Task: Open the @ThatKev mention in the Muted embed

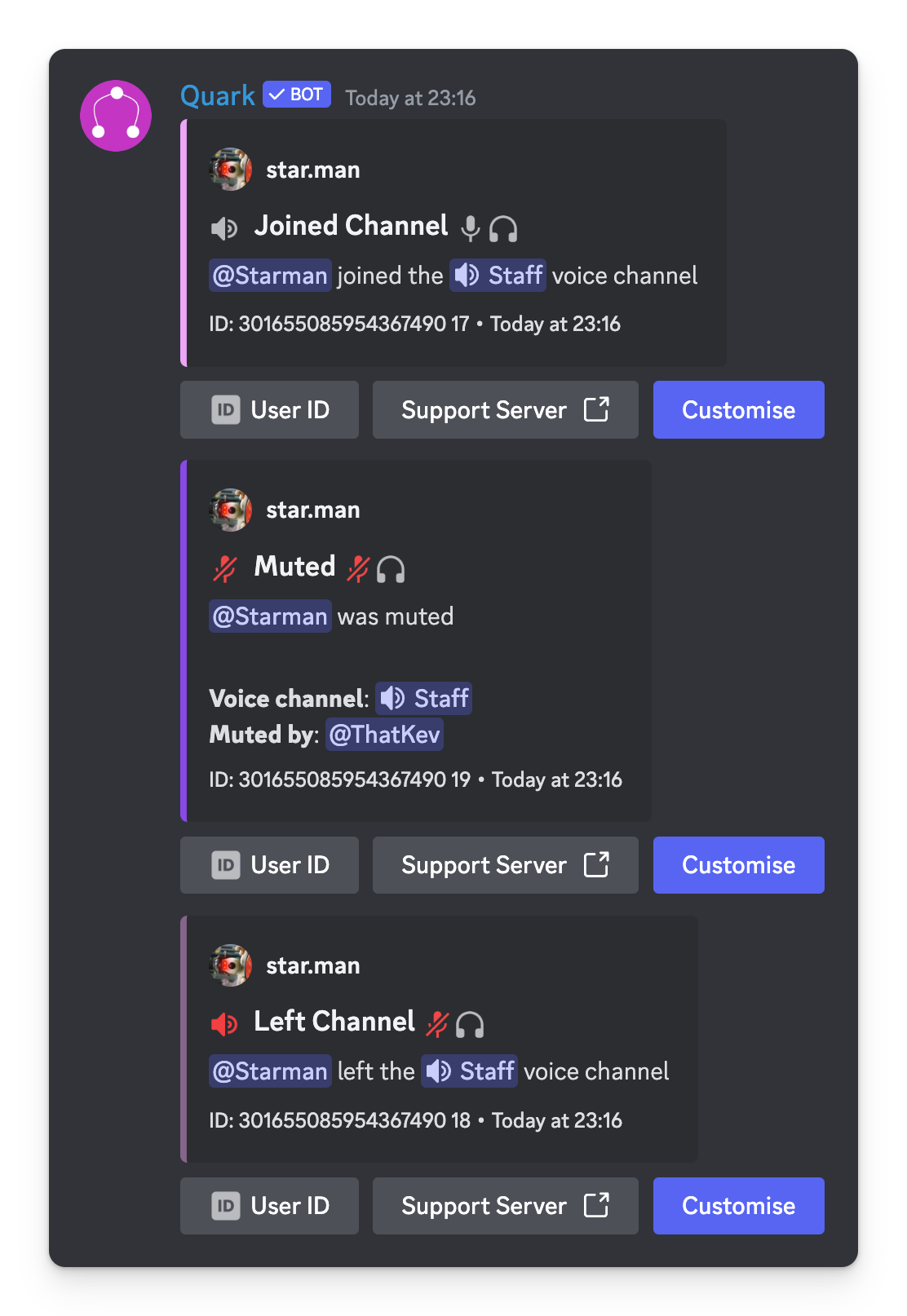Action: 384,734
